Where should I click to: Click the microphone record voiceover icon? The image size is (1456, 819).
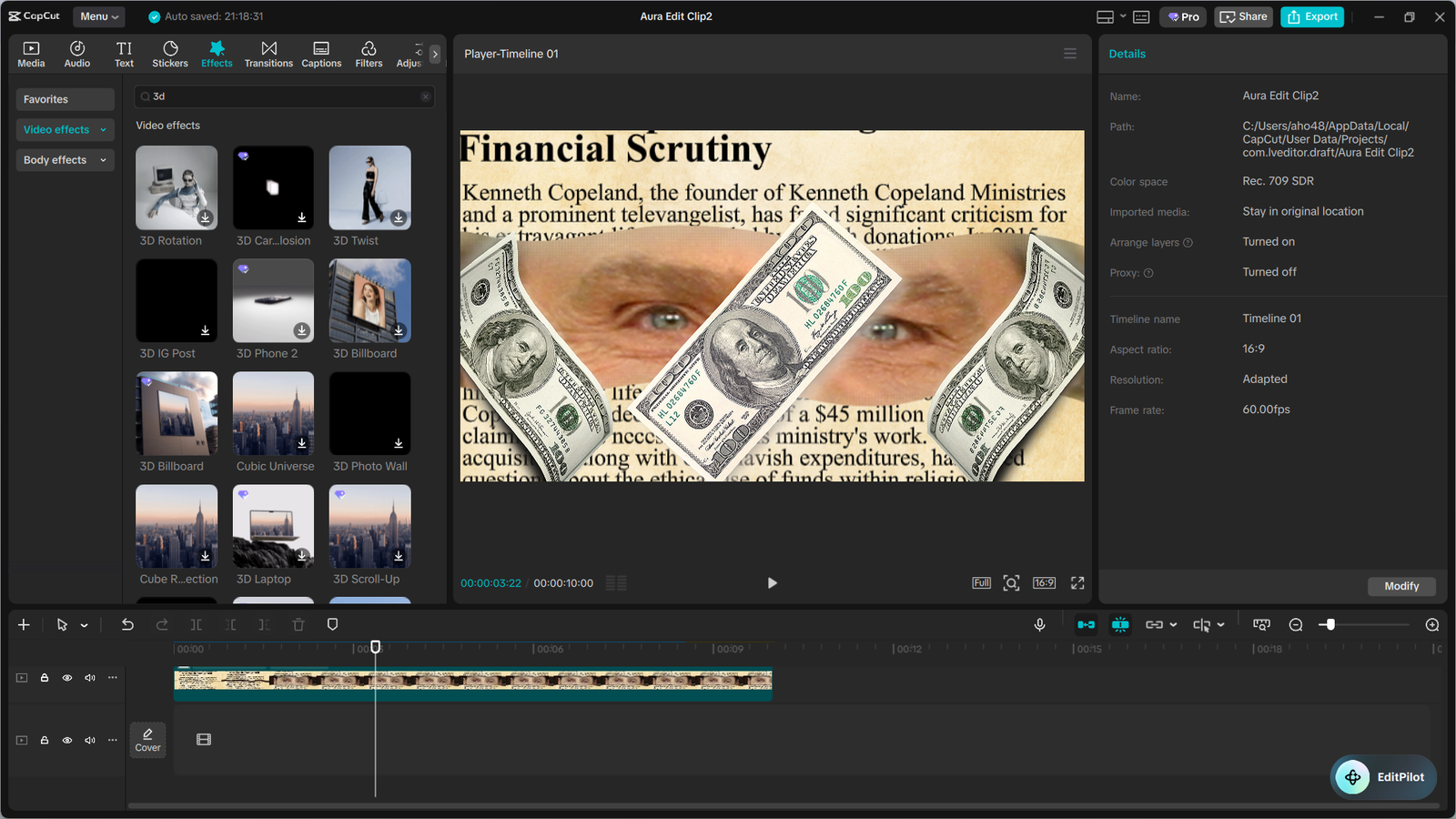(1039, 625)
